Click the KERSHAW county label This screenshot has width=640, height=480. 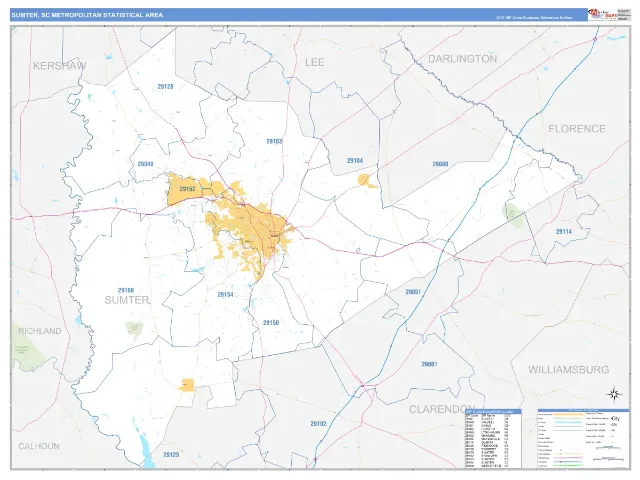(60, 65)
